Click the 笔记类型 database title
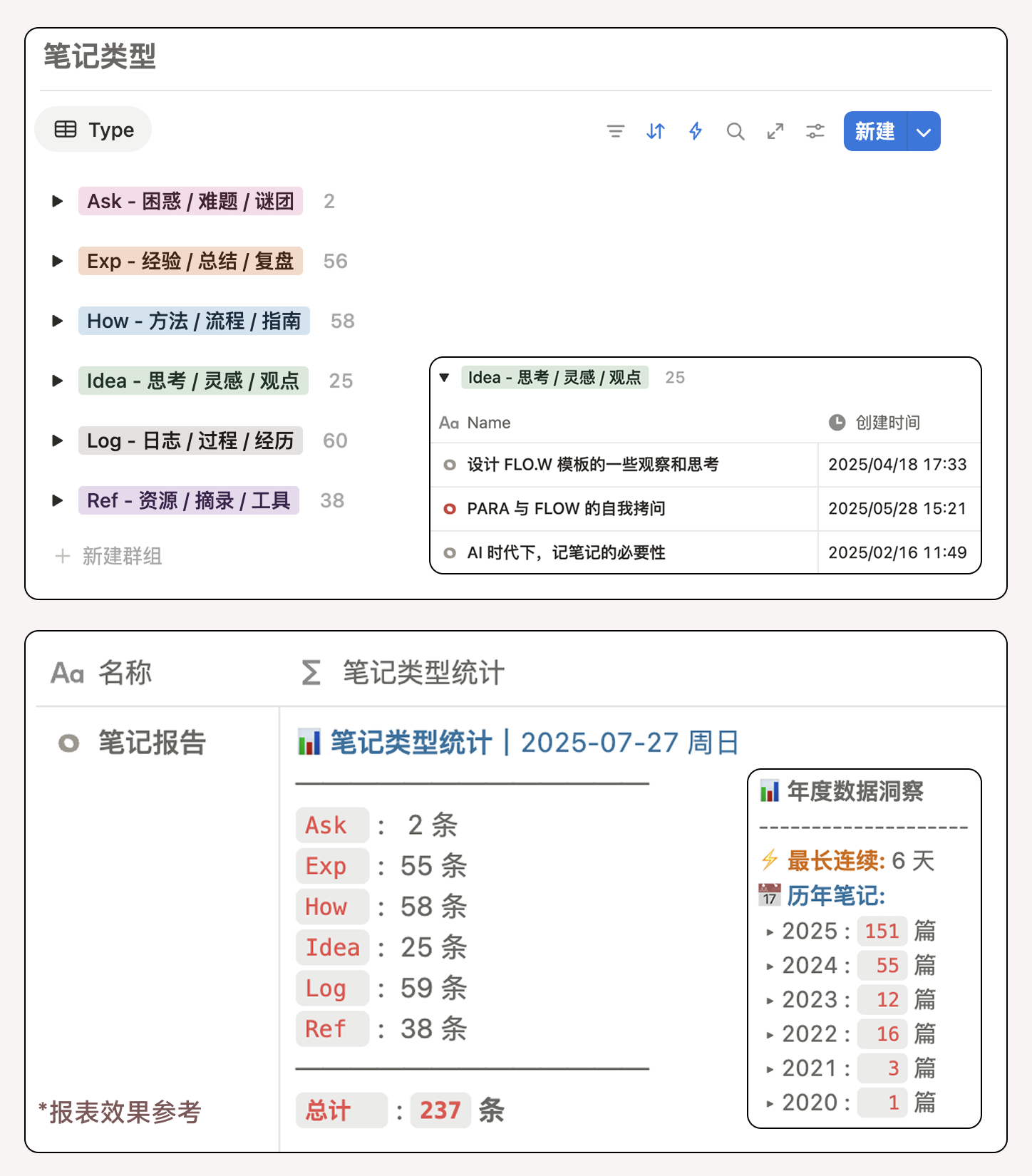 pos(100,56)
